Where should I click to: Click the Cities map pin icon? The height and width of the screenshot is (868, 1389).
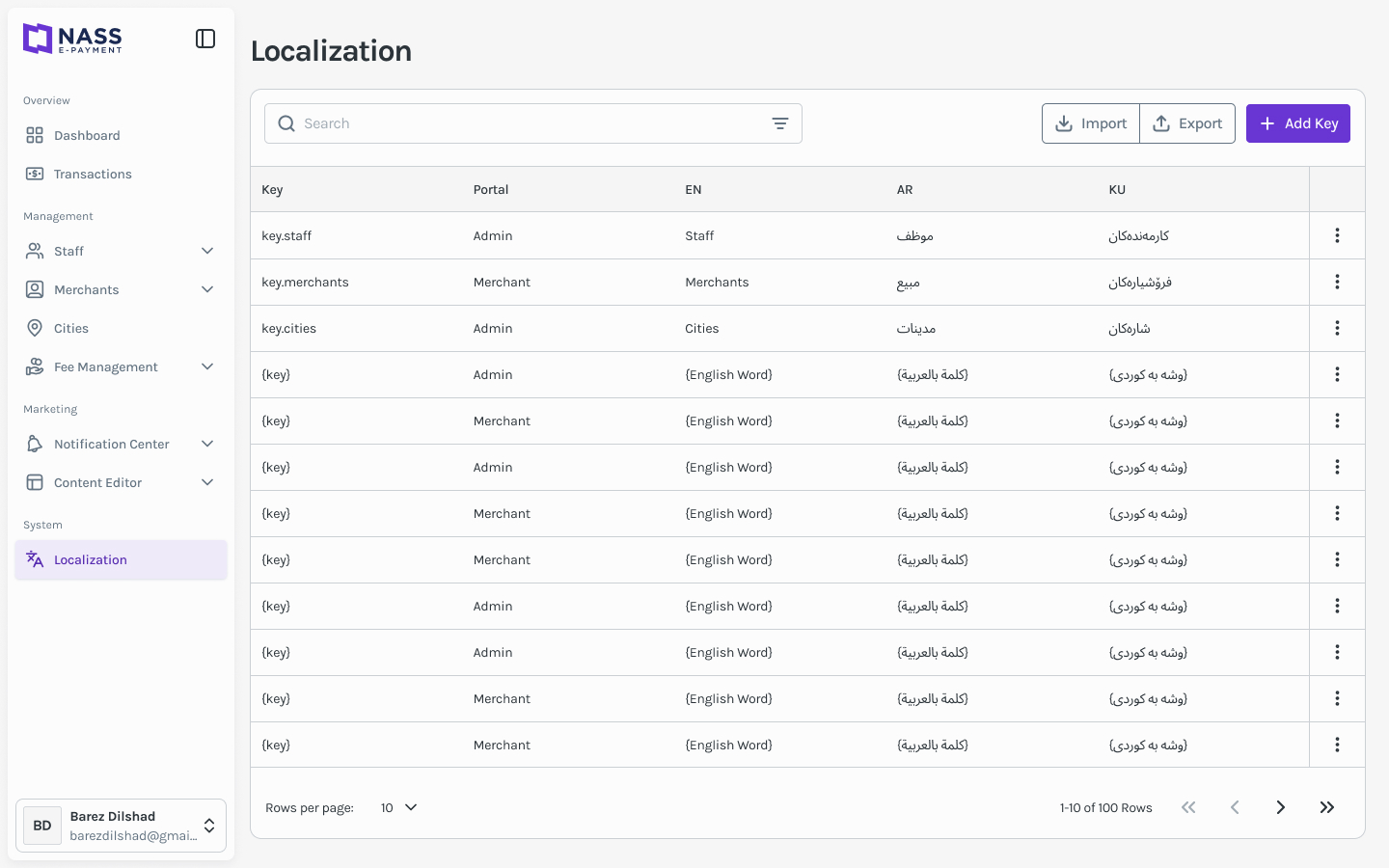coord(35,328)
